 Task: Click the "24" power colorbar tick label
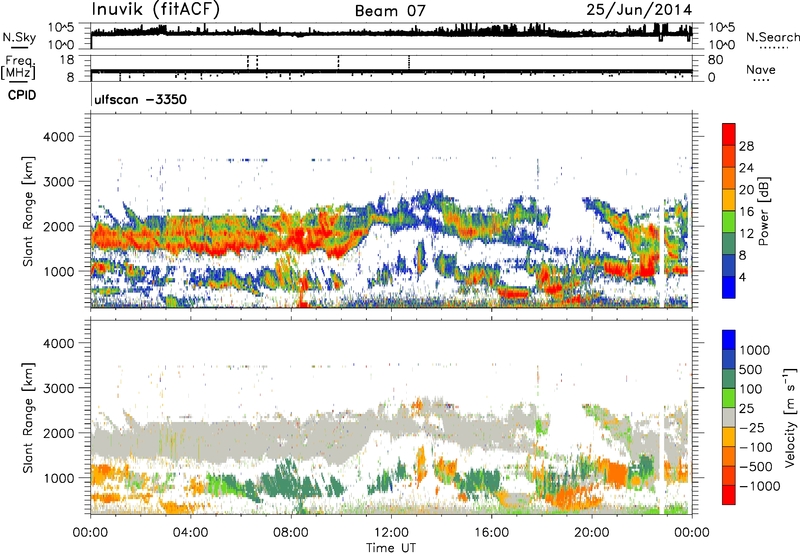(x=746, y=168)
